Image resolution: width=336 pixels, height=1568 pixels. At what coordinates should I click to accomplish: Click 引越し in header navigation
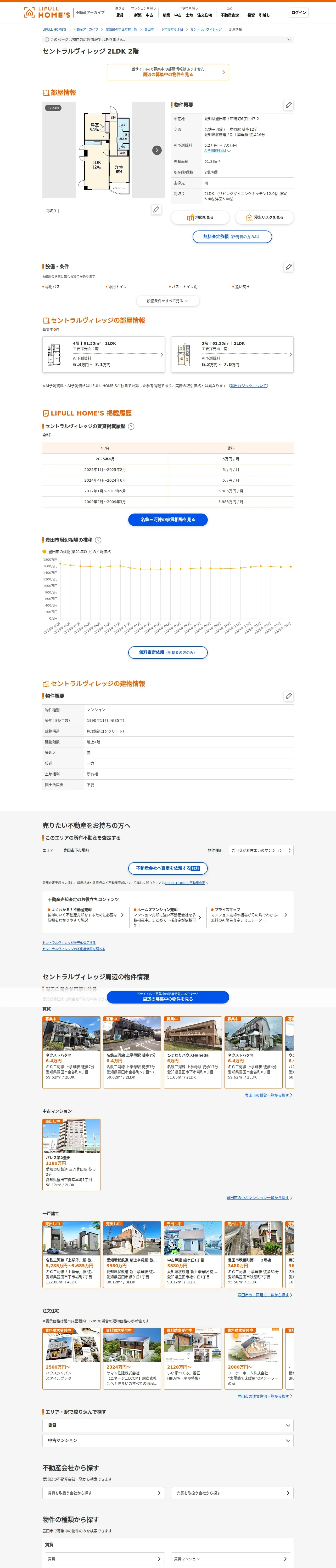point(264,15)
